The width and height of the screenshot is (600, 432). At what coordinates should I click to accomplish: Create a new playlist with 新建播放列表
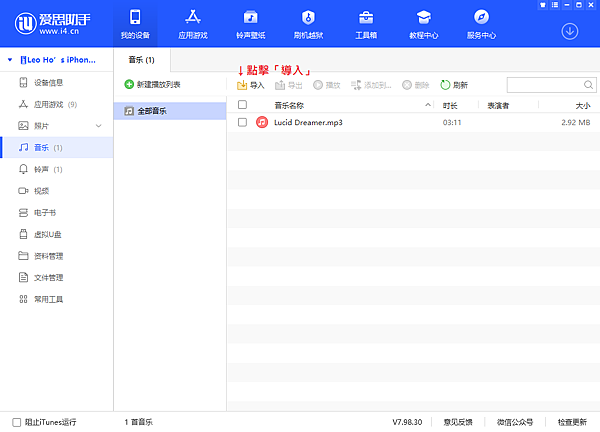coord(152,84)
